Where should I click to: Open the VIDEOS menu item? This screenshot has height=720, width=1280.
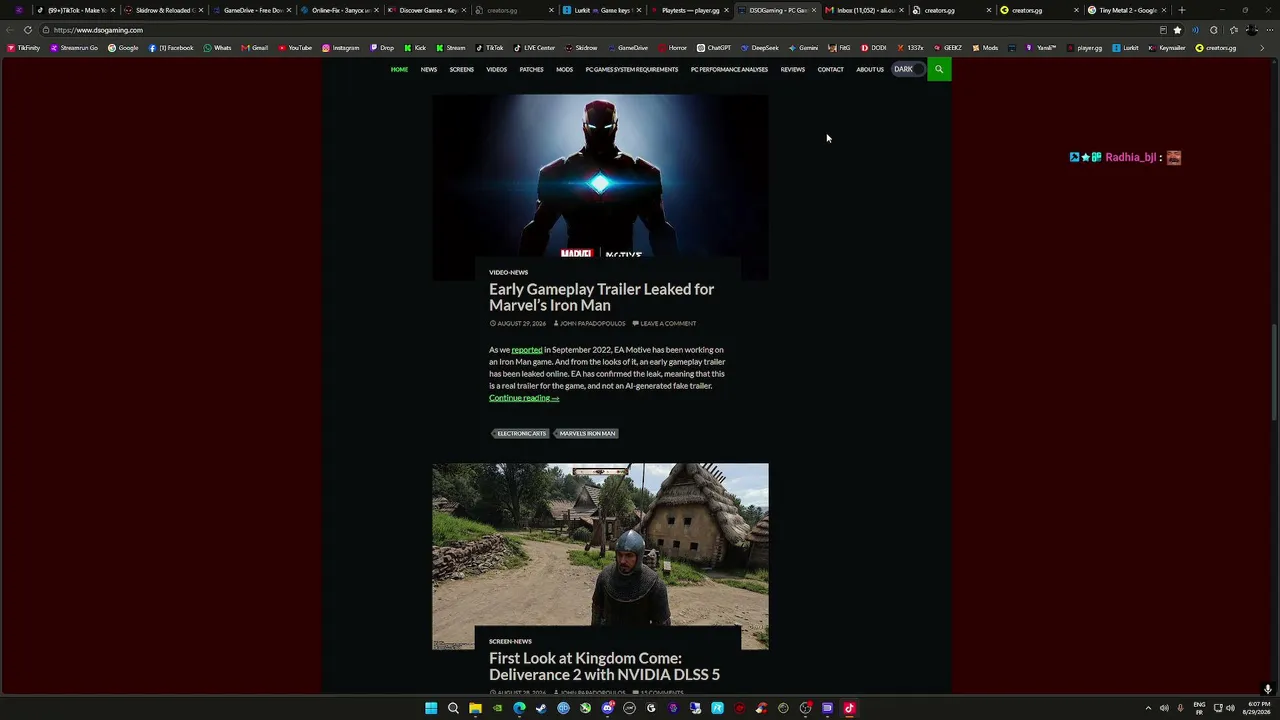(497, 69)
